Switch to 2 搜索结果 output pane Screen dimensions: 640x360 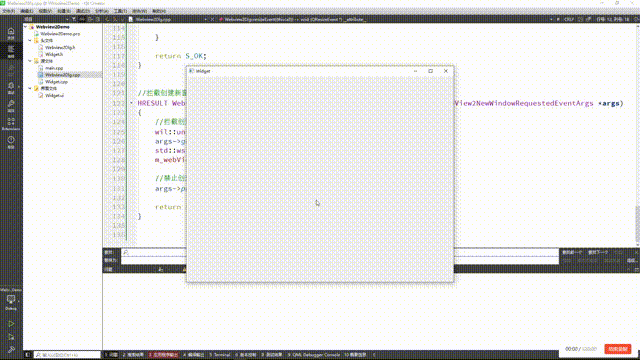point(133,355)
